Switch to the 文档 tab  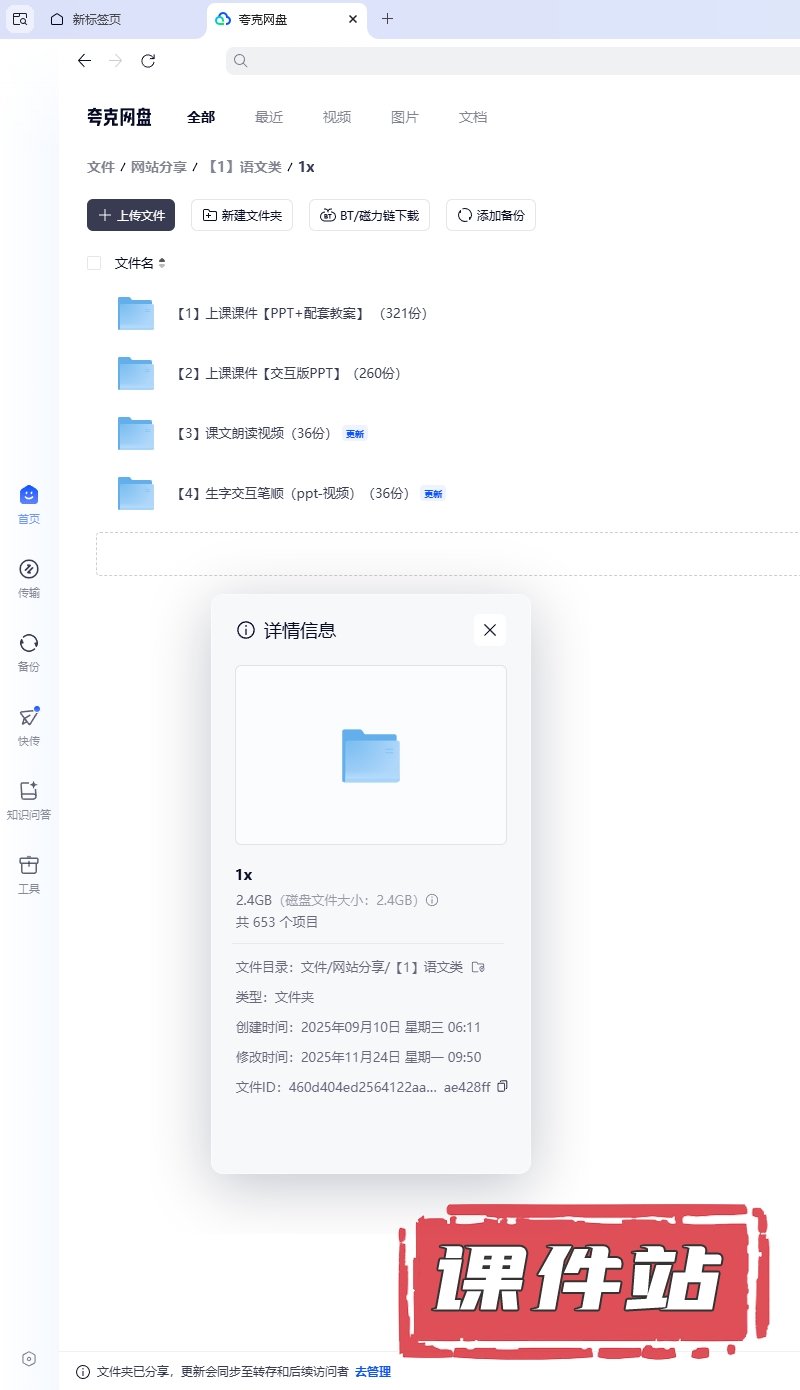(473, 117)
